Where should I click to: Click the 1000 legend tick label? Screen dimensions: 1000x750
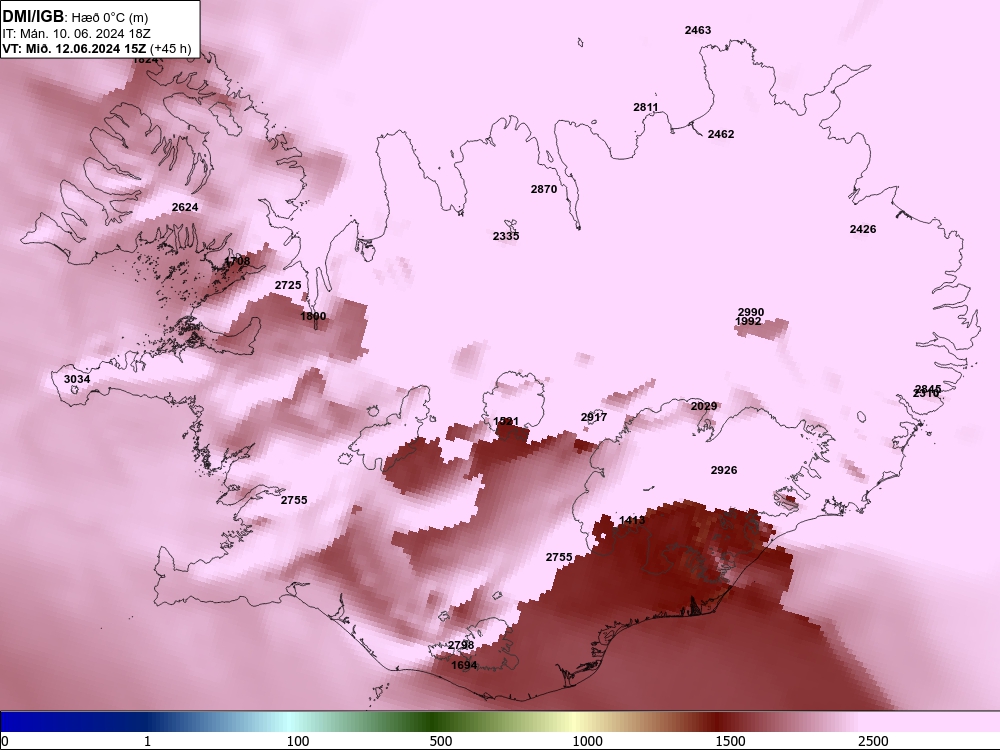587,741
